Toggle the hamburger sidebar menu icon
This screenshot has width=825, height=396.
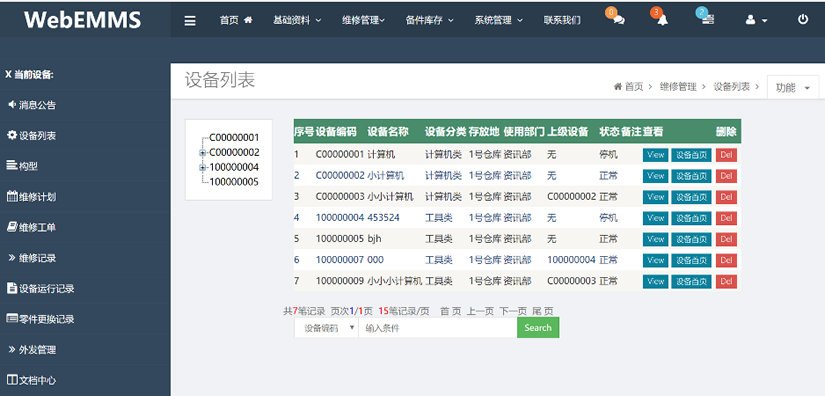point(190,21)
